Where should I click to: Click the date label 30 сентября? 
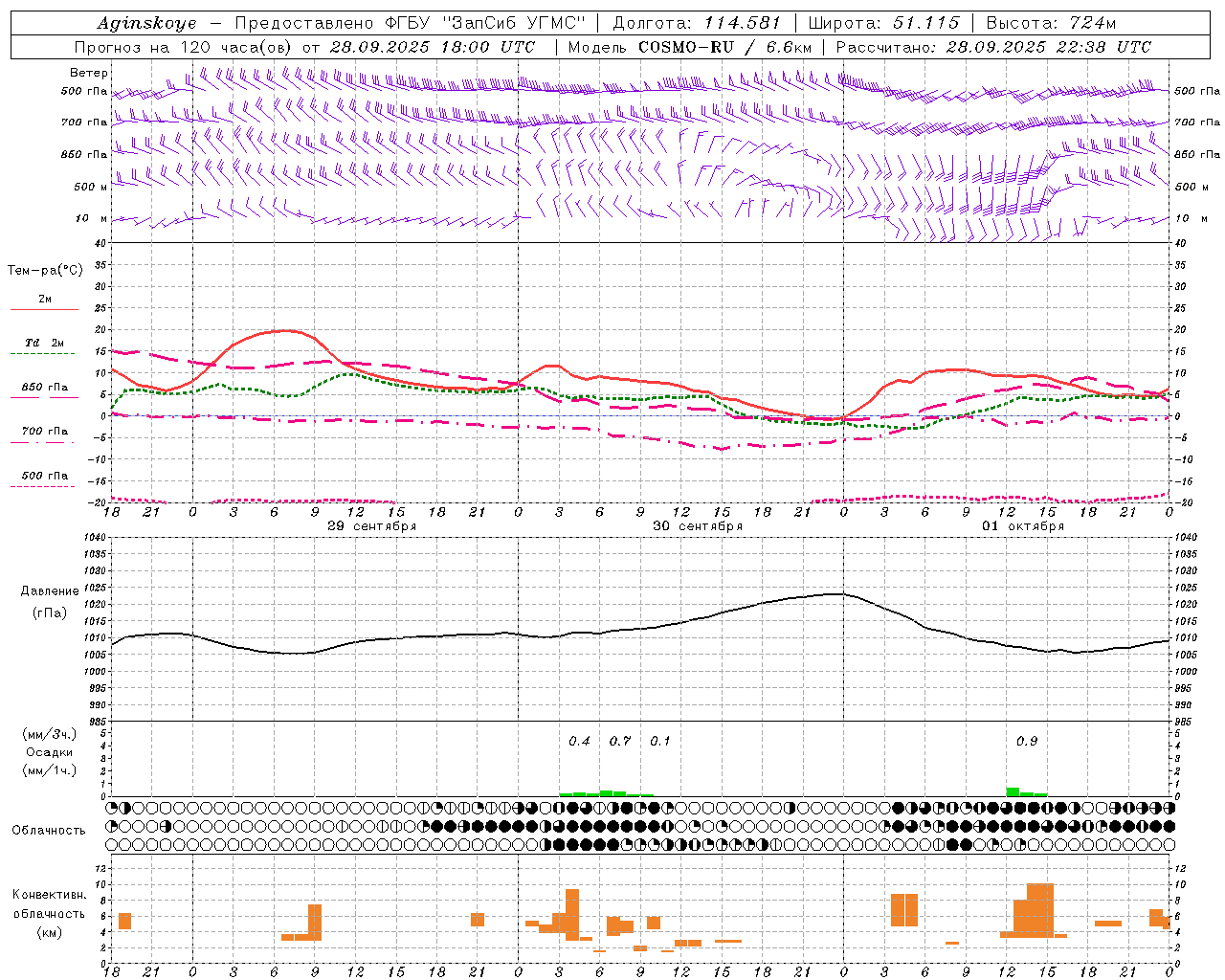click(x=698, y=525)
